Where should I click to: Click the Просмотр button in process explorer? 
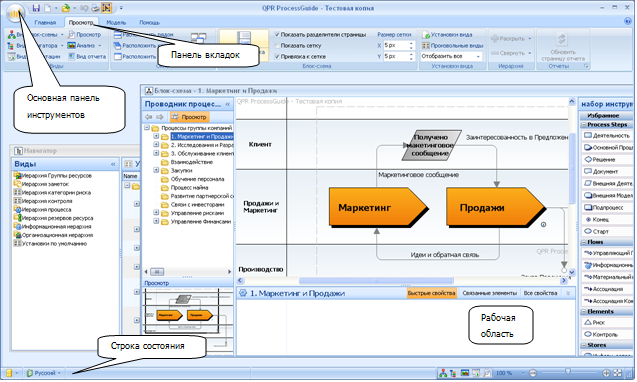[x=190, y=117]
